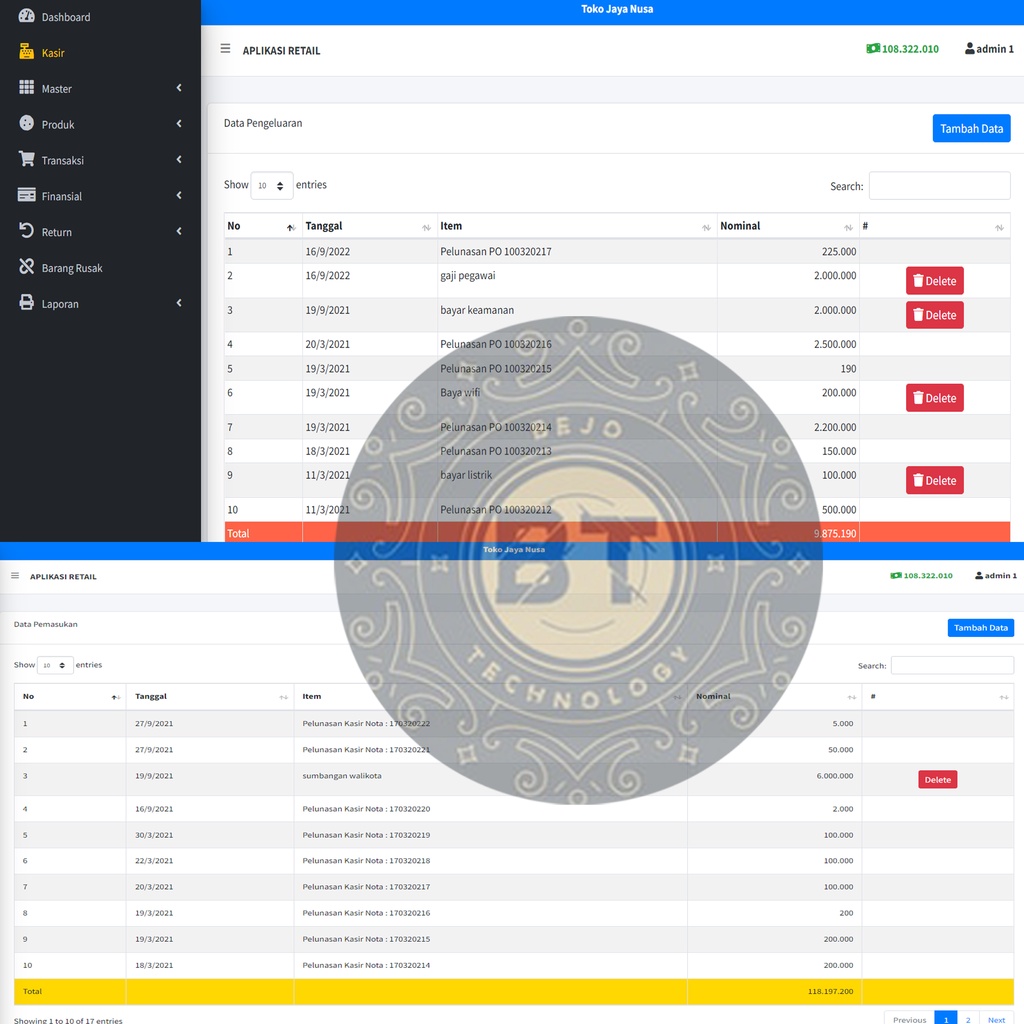Toggle sidebar with top hamburger icon
Viewport: 1024px width, 1024px height.
(225, 48)
